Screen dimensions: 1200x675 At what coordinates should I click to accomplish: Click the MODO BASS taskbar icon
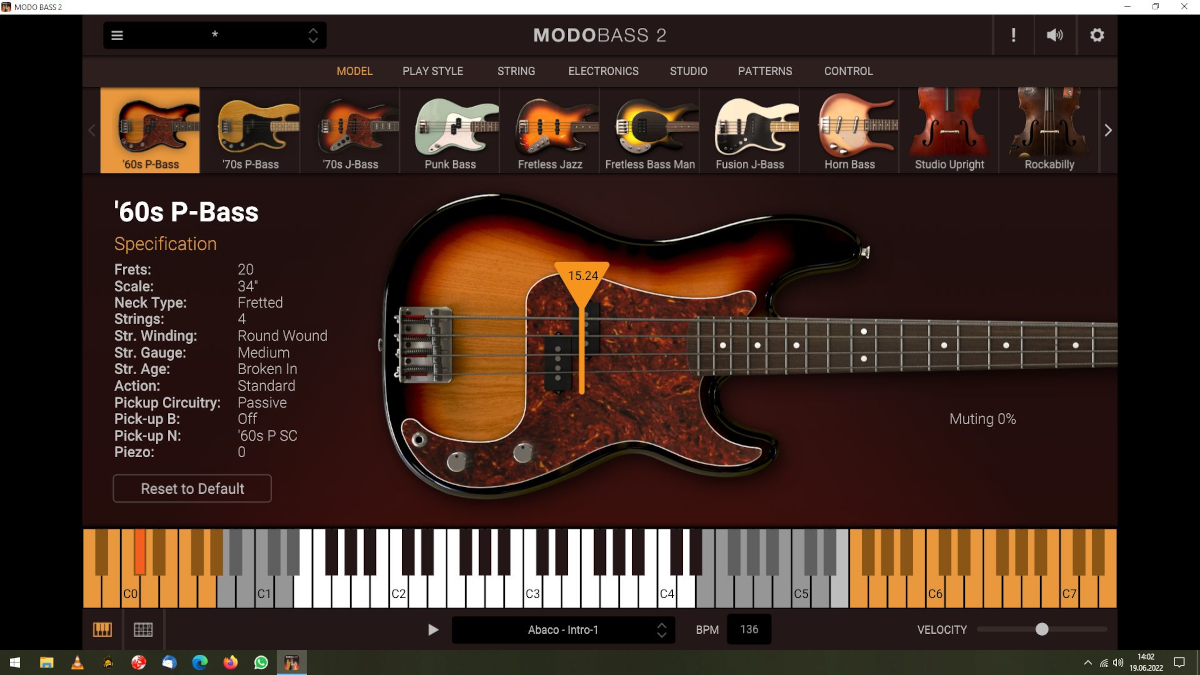[x=292, y=662]
